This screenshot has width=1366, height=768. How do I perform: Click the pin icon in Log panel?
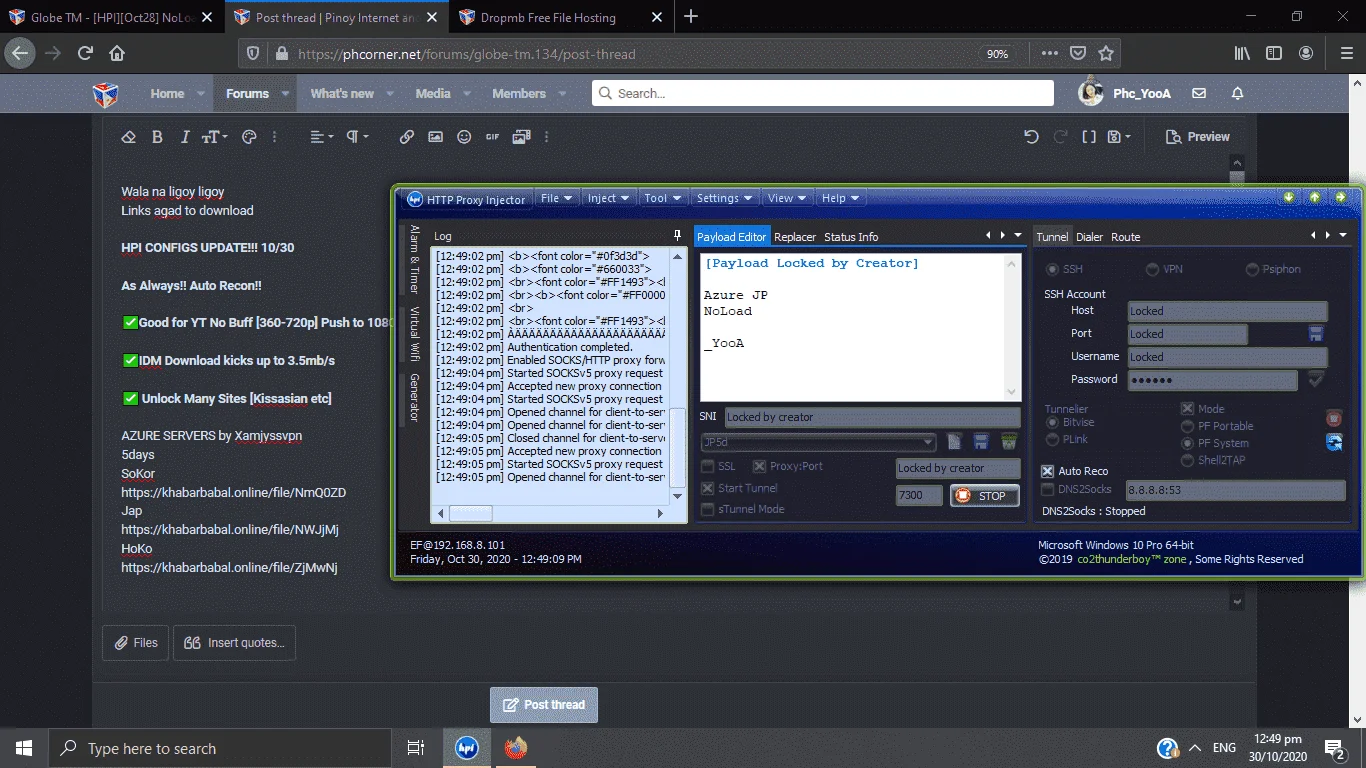[x=677, y=236]
